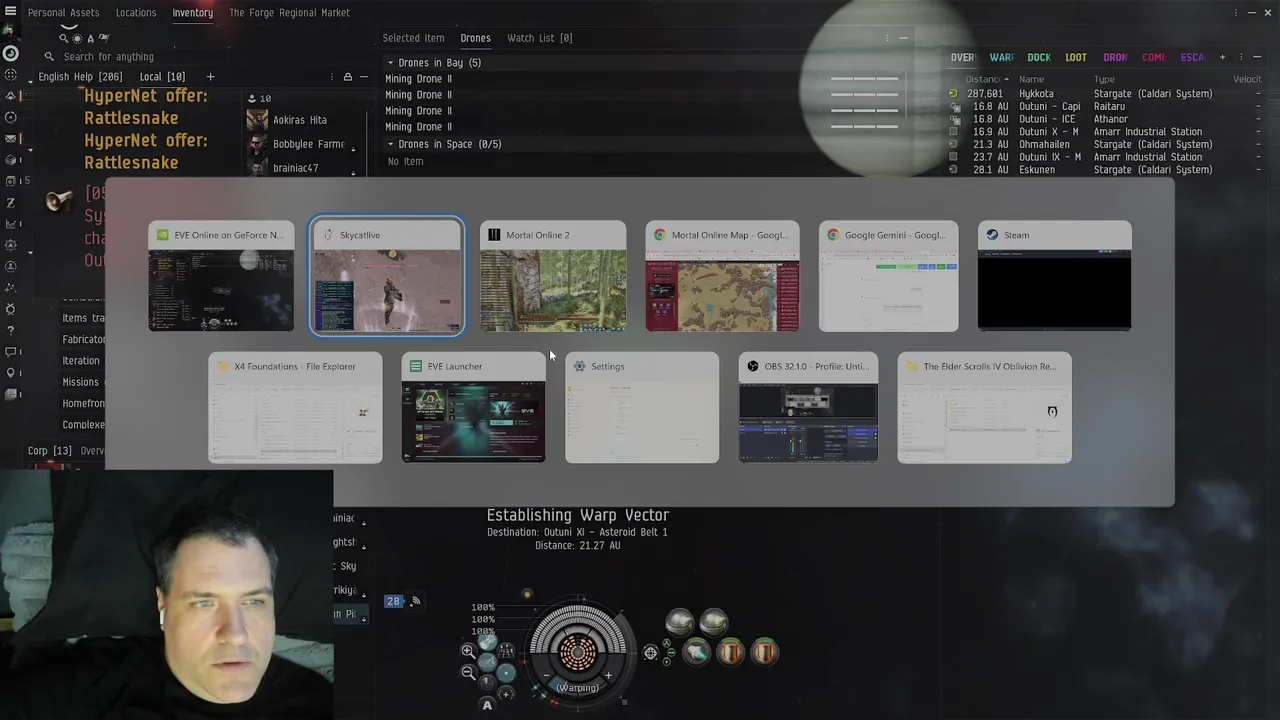This screenshot has width=1280, height=720.
Task: Select the DOCK overview tab
Action: point(1039,57)
